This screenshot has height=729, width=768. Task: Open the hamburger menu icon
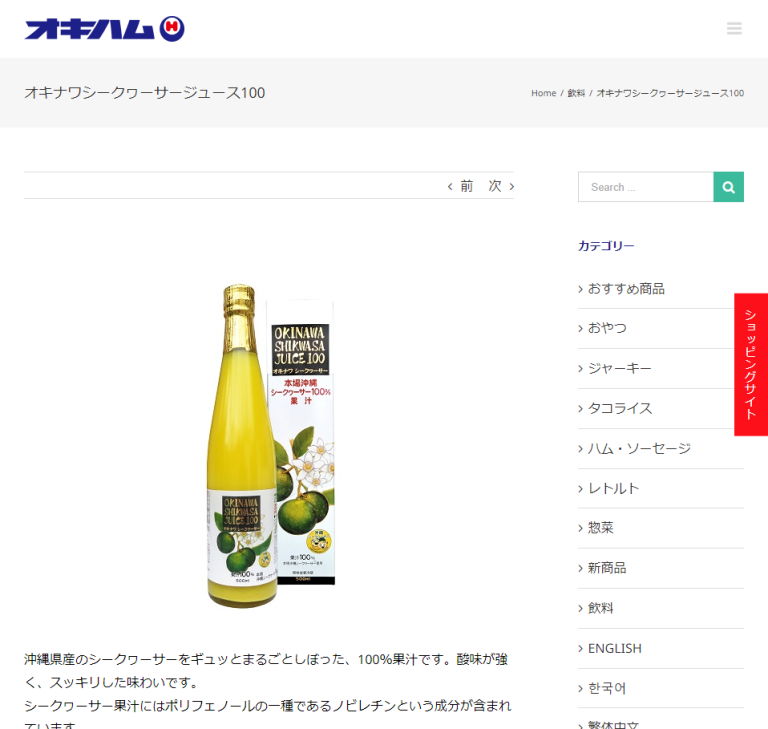734,29
